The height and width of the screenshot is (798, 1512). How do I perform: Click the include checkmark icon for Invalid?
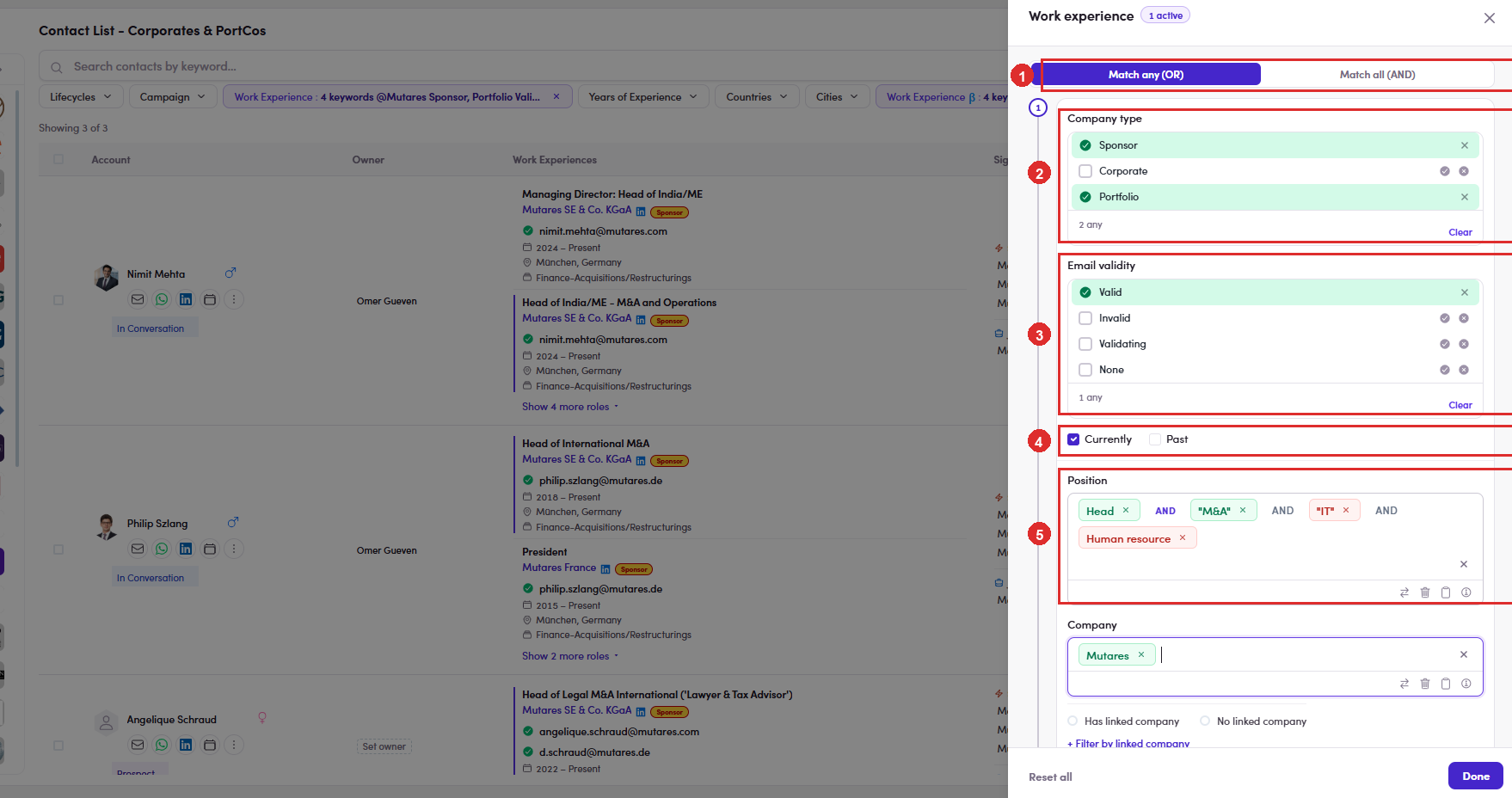click(x=1445, y=318)
